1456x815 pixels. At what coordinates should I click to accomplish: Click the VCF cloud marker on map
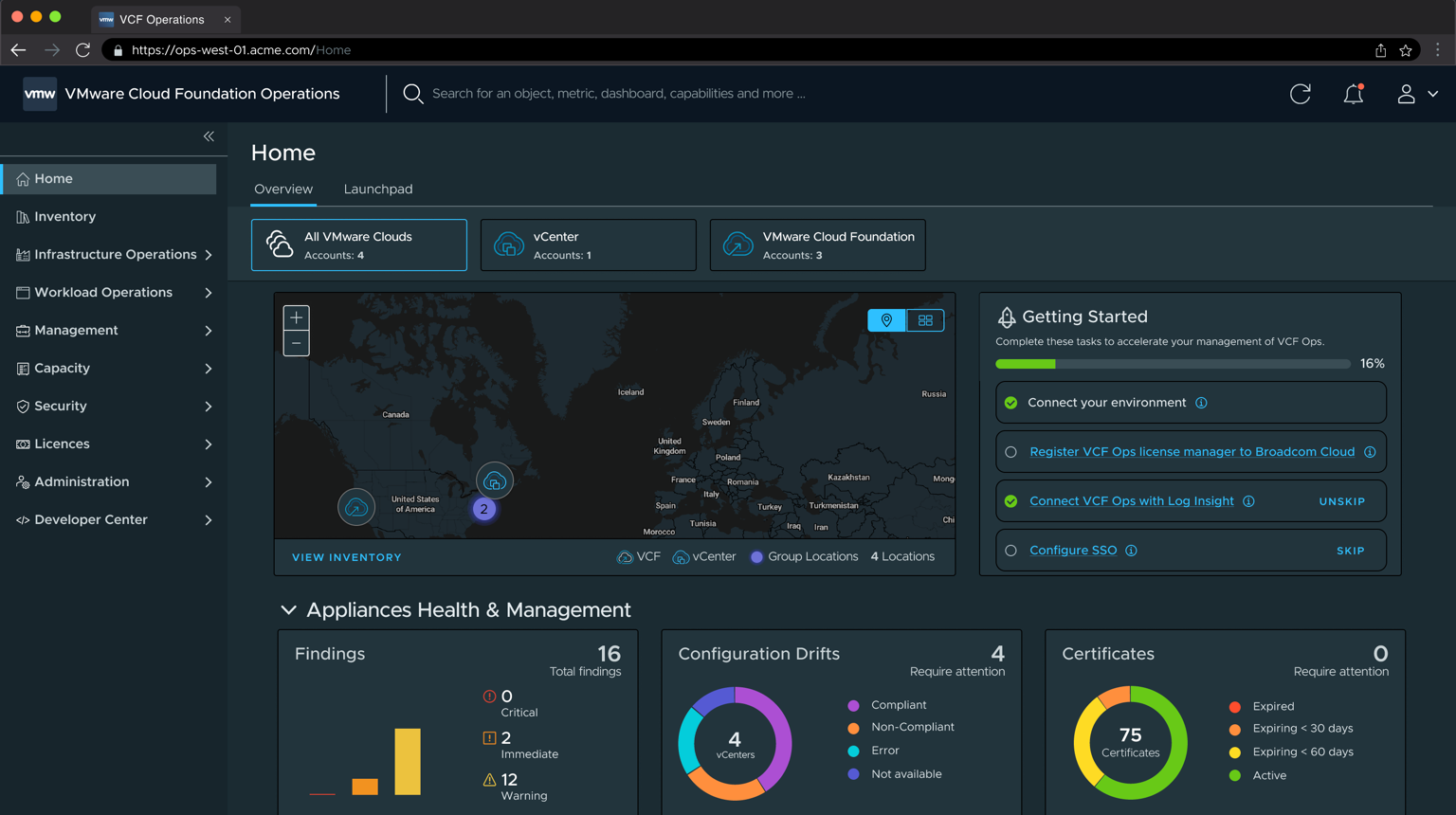tap(356, 507)
